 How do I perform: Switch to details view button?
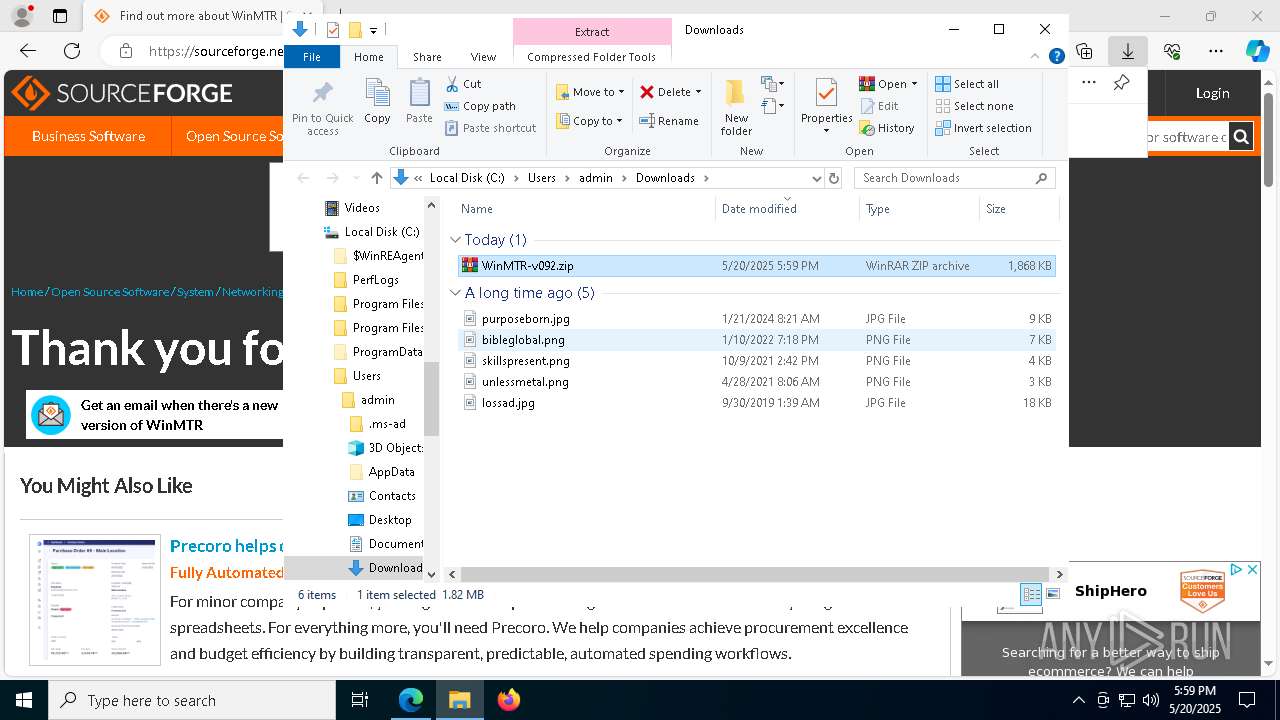pyautogui.click(x=1031, y=594)
